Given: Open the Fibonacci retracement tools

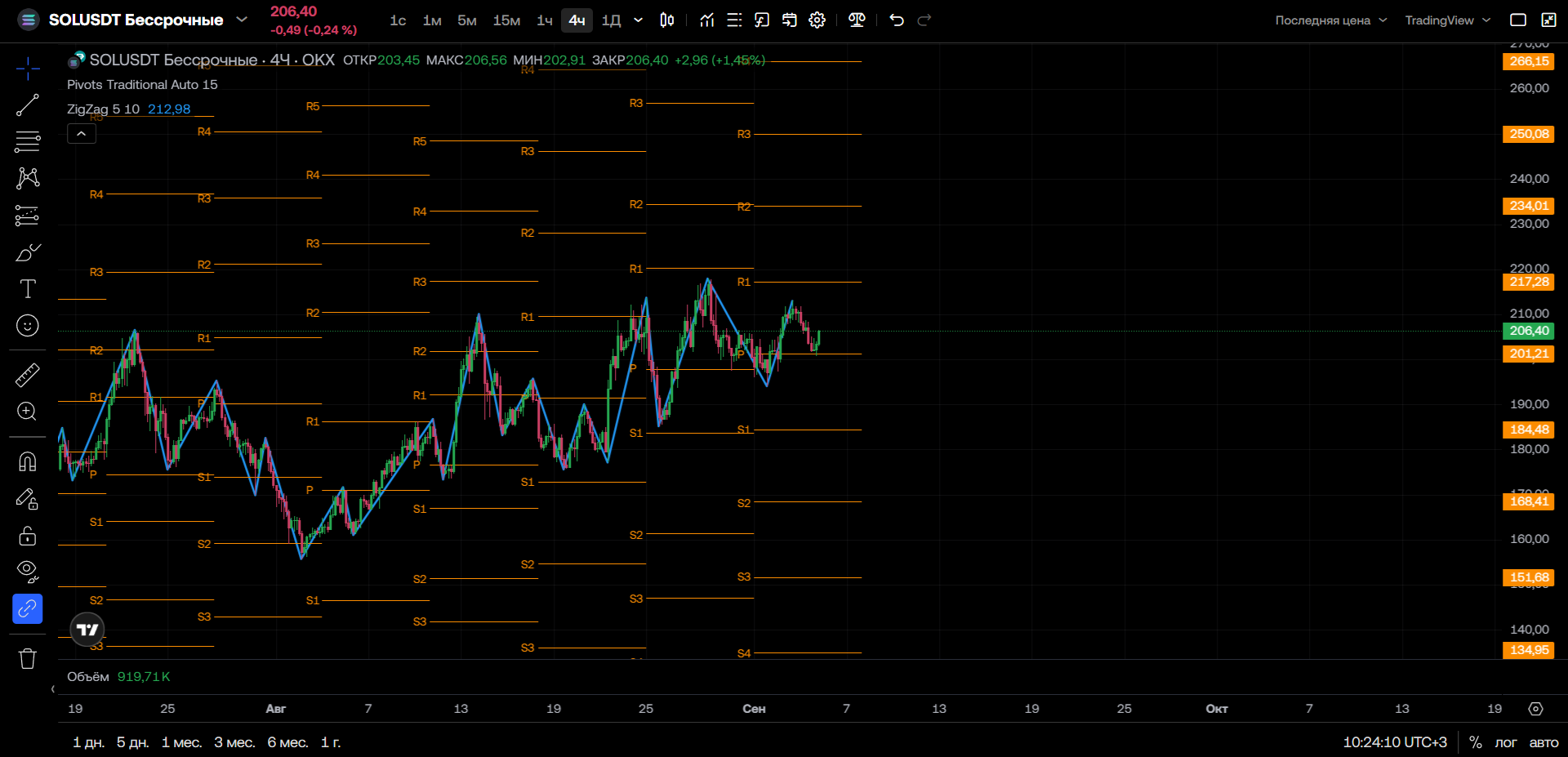Looking at the screenshot, I should point(28,141).
